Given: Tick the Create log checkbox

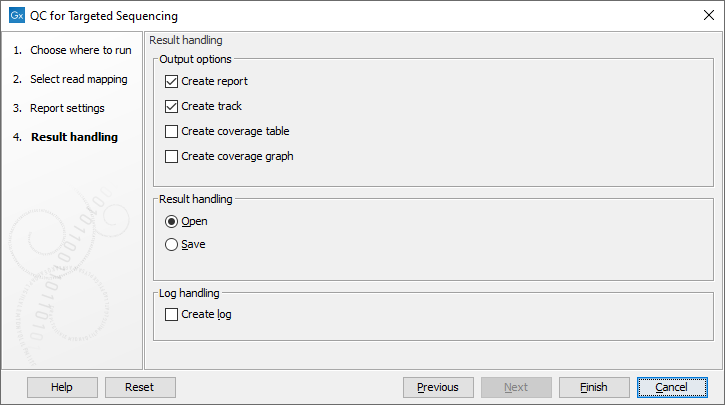Looking at the screenshot, I should click(x=172, y=314).
